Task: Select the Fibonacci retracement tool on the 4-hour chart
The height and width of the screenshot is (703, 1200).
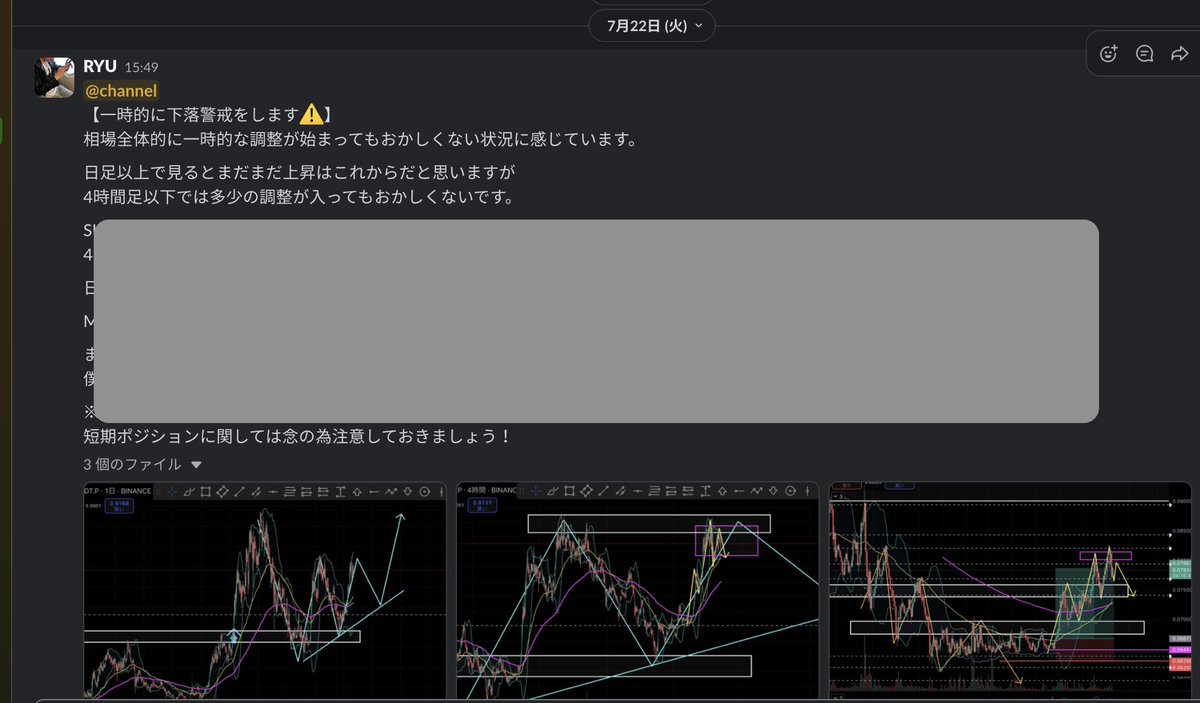Action: pyautogui.click(x=654, y=490)
